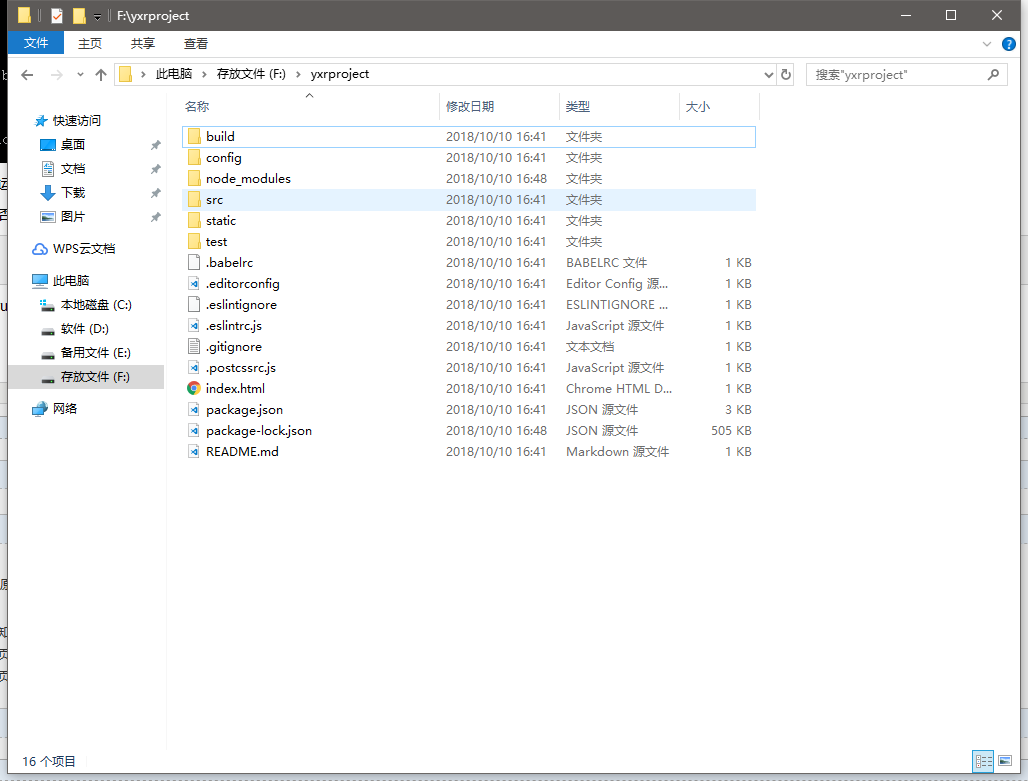Click the .babelrc file icon
Screen dimensions: 1028x781
point(194,262)
